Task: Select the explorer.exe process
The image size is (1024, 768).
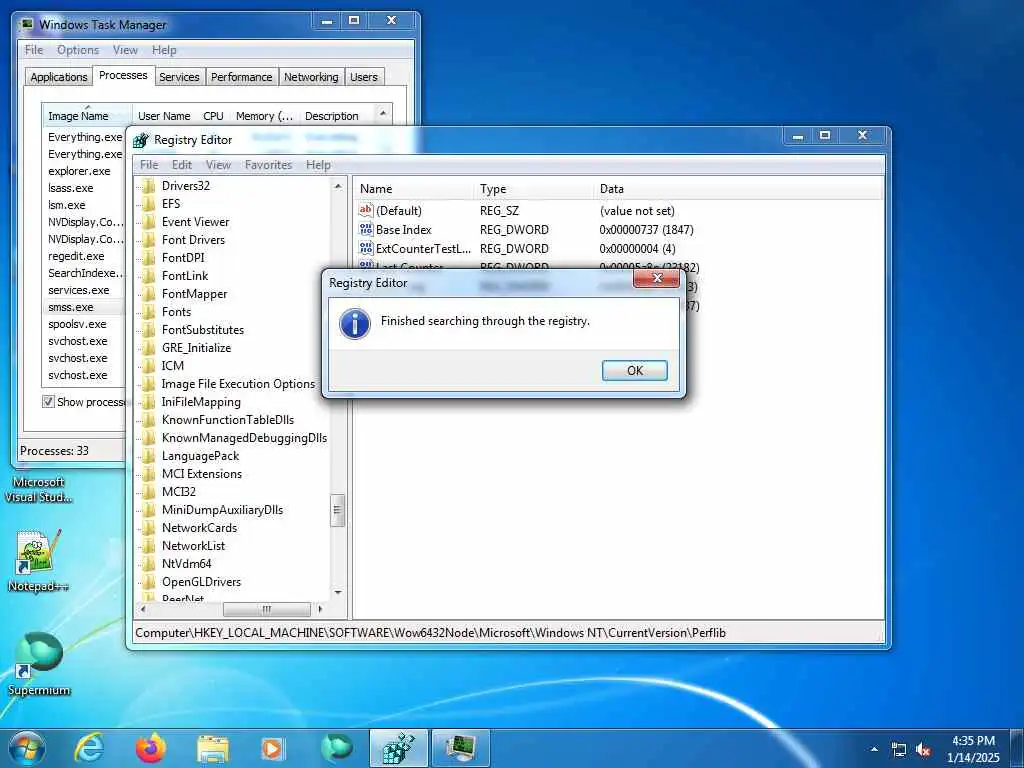Action: 79,170
